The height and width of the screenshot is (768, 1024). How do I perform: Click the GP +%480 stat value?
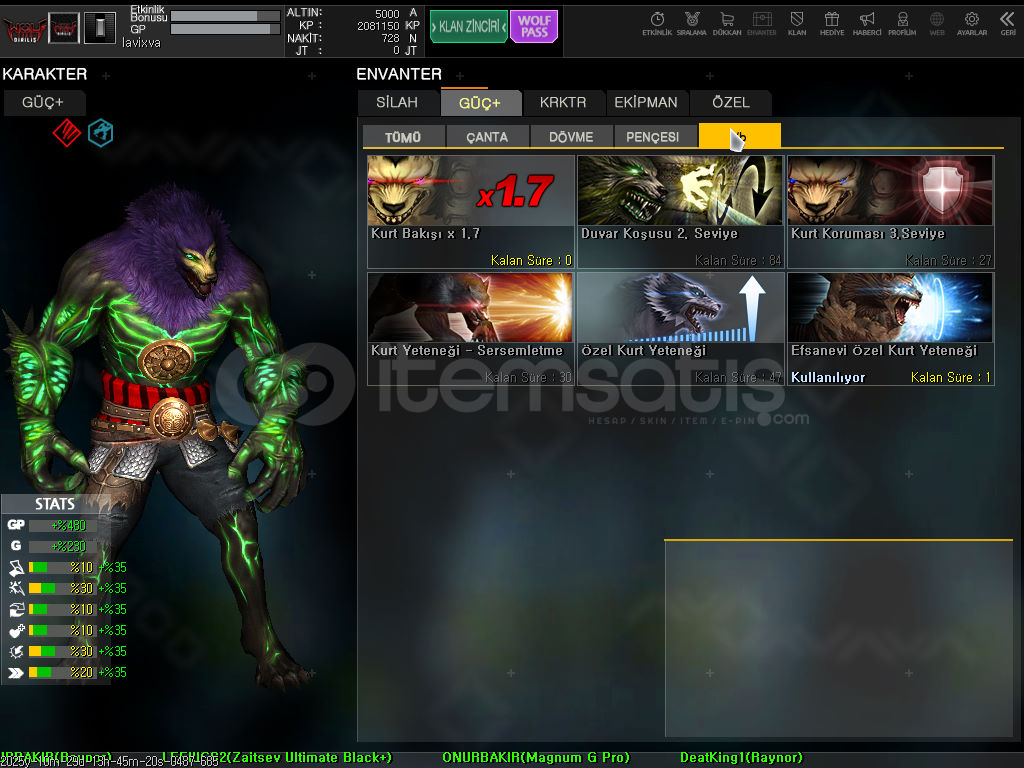tap(68, 525)
